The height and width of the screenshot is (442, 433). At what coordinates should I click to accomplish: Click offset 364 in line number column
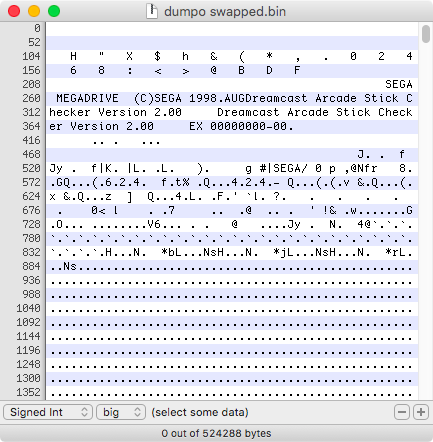click(31, 126)
